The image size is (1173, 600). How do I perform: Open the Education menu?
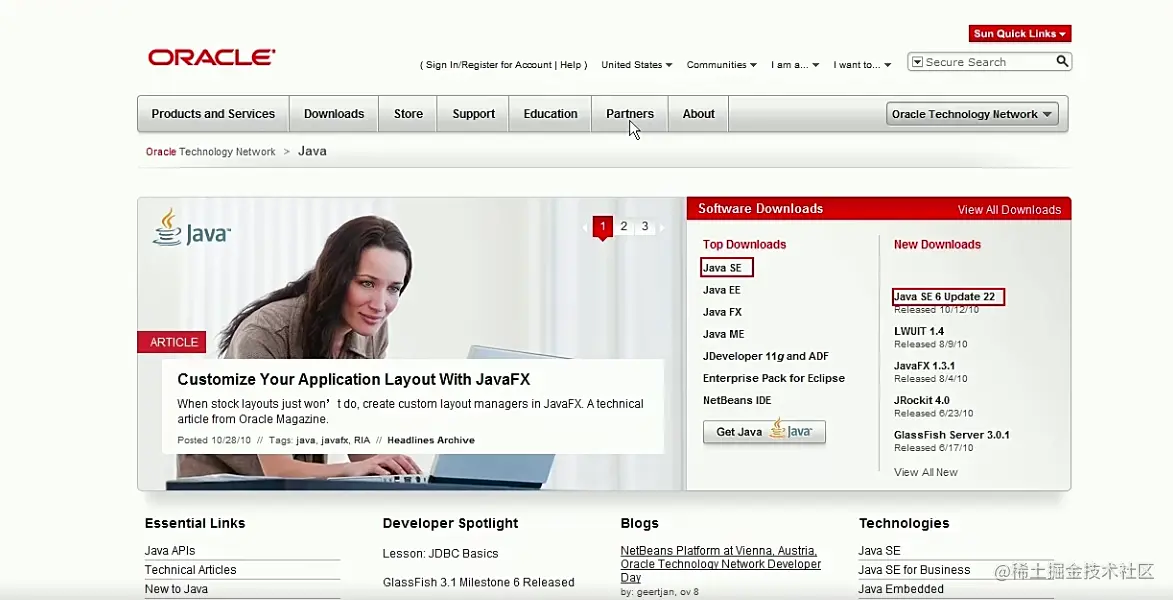click(x=551, y=114)
